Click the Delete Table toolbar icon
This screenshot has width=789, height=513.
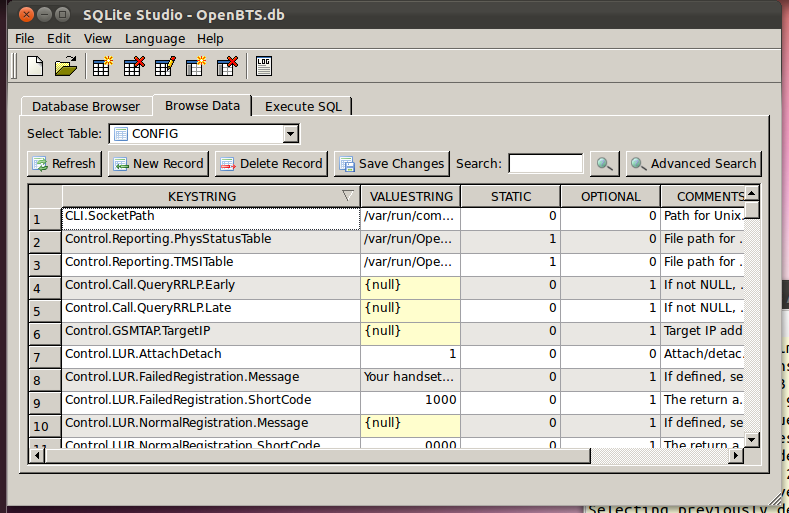(134, 67)
